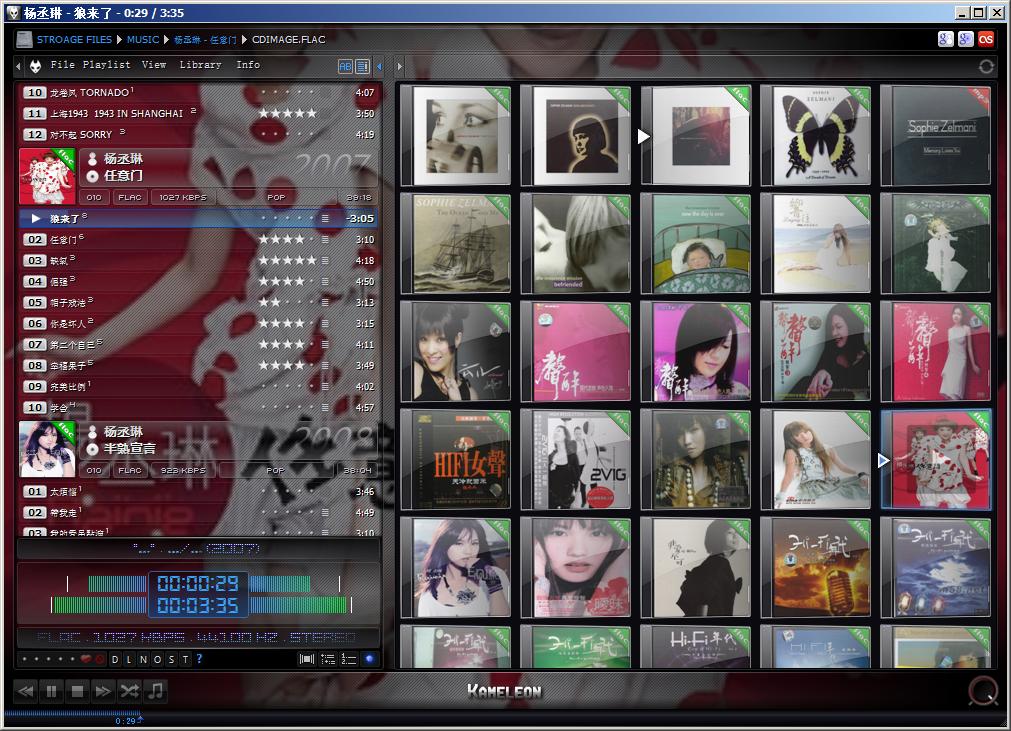The width and height of the screenshot is (1011, 731).
Task: Go to MUSIC breadcrumb folder
Action: click(x=142, y=39)
